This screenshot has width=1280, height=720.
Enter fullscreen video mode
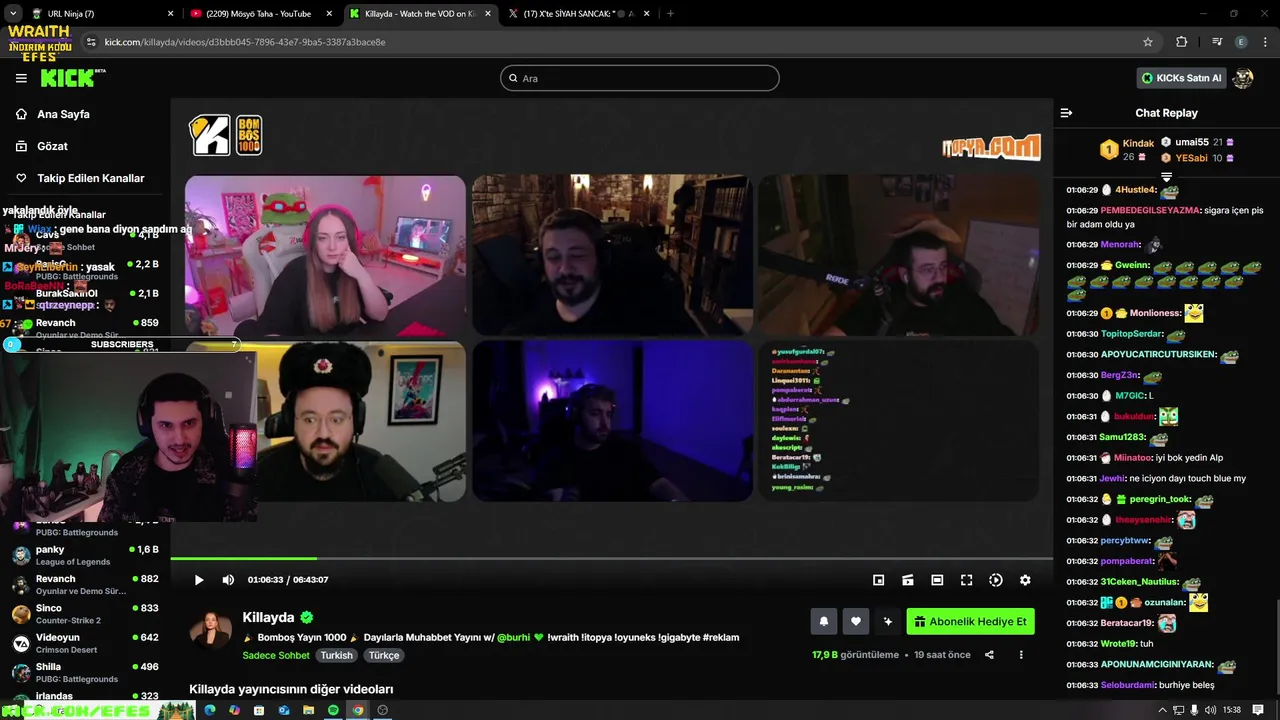(966, 580)
